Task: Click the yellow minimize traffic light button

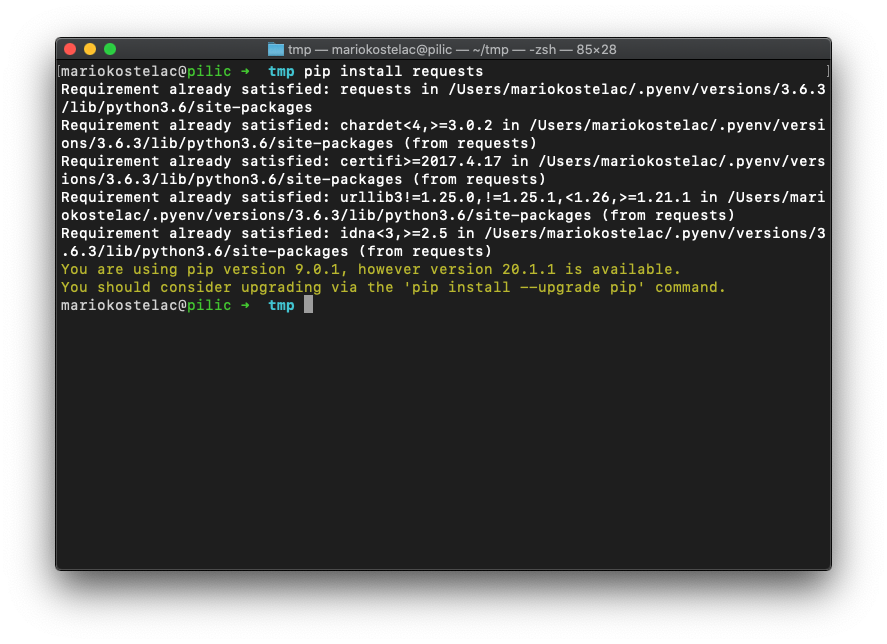Action: [89, 47]
